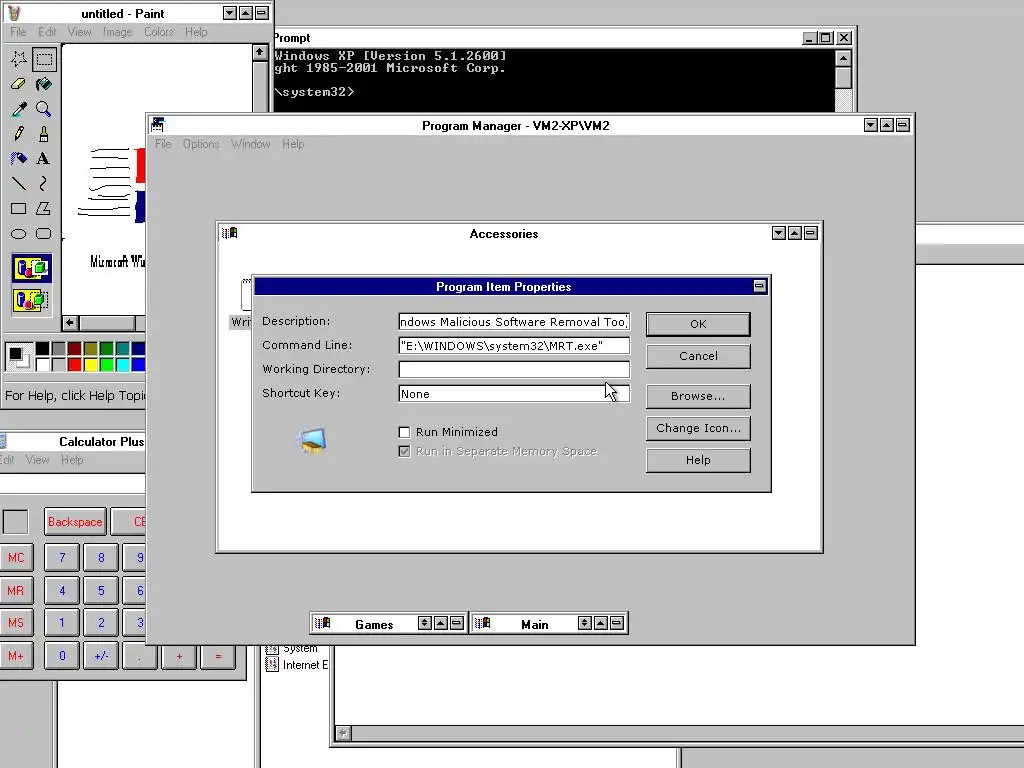1024x768 pixels.
Task: Click the Program Manager down-arrow minimize control
Action: [871, 125]
